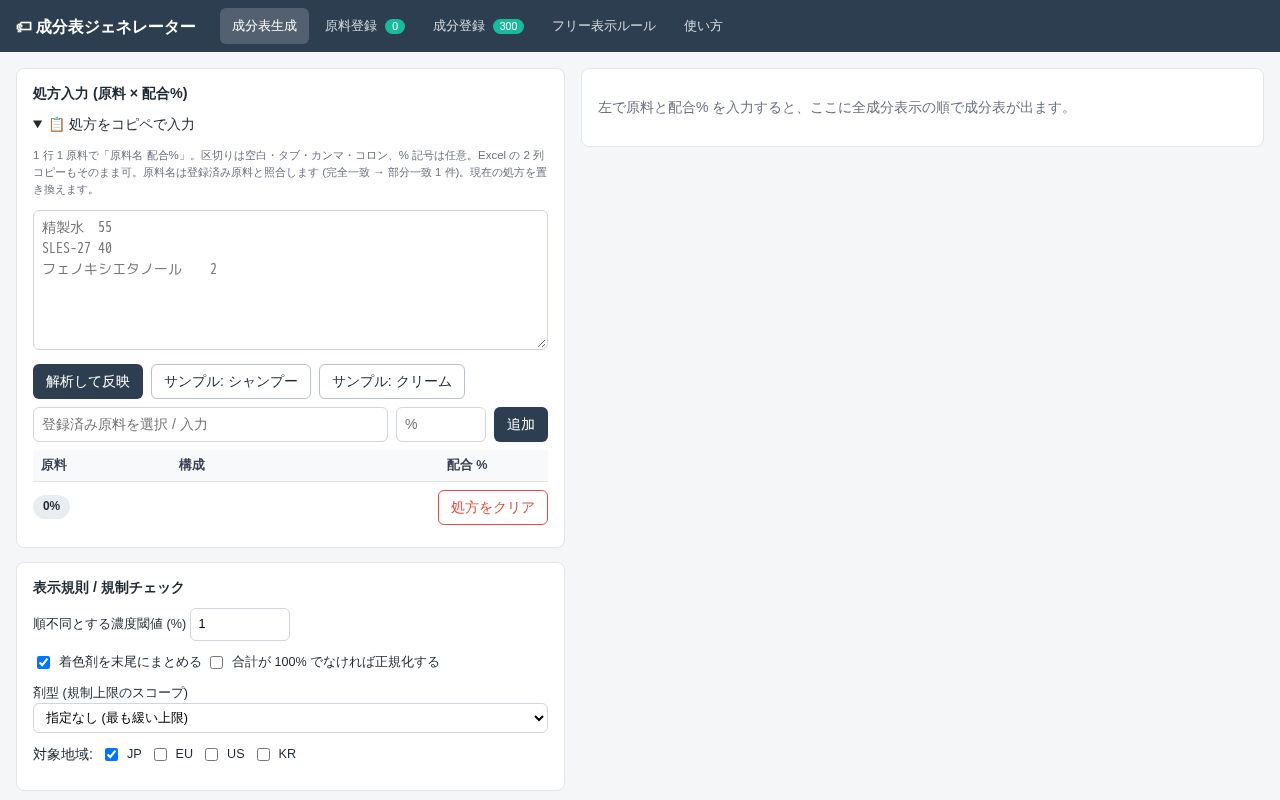The image size is (1280, 800).
Task: Open the 成分表生成 tab
Action: point(264,26)
